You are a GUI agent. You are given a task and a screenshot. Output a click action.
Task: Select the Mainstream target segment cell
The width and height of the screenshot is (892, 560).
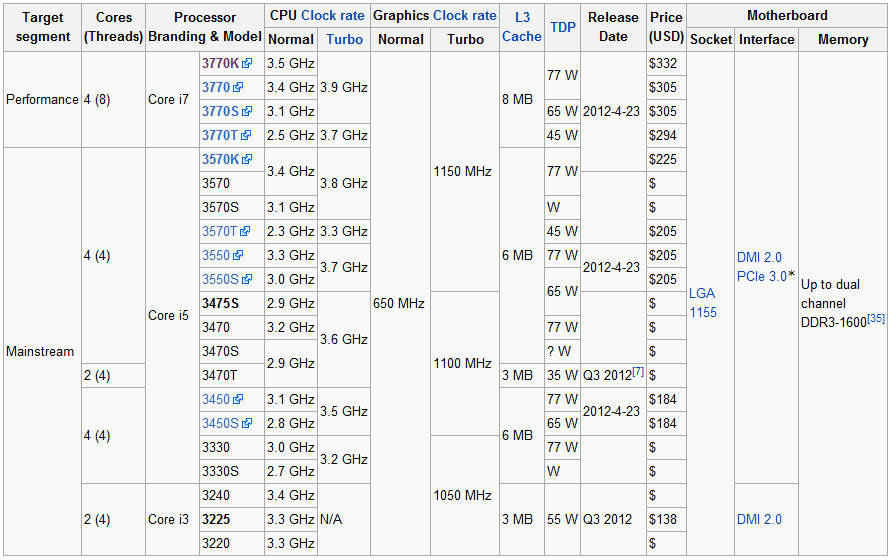[43, 351]
